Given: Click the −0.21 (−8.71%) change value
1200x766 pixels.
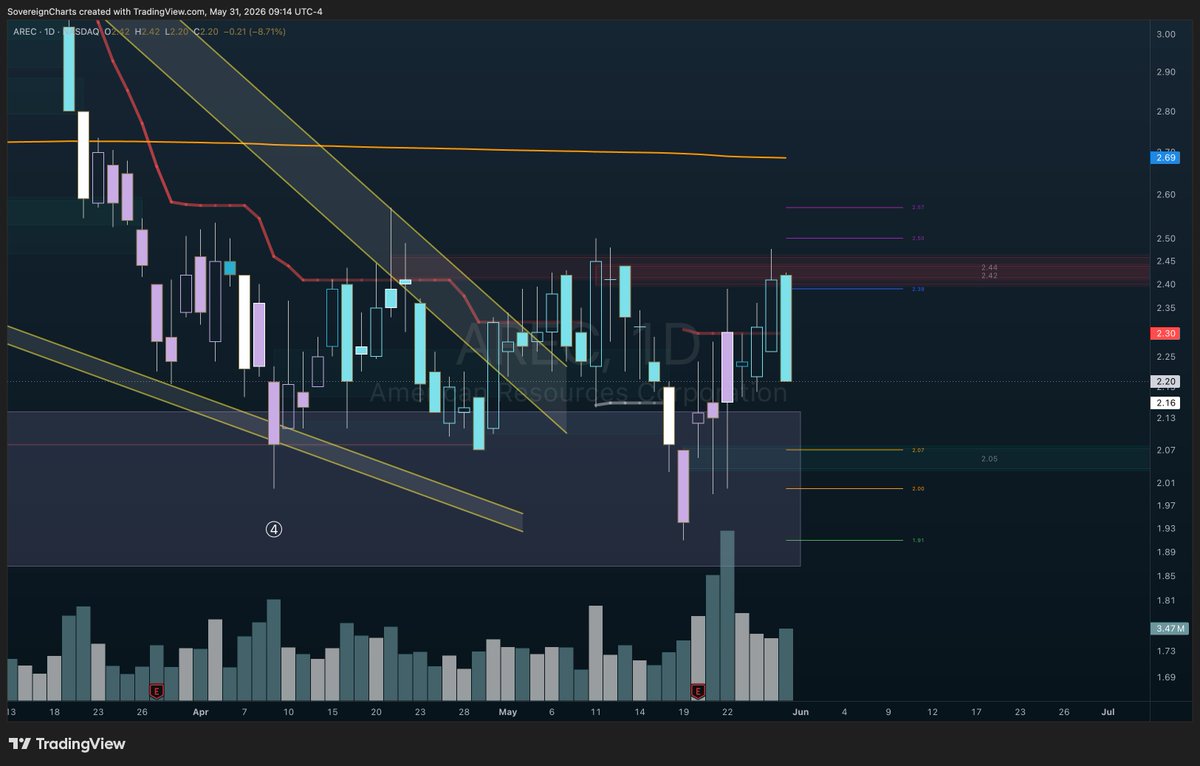Looking at the screenshot, I should pos(253,32).
